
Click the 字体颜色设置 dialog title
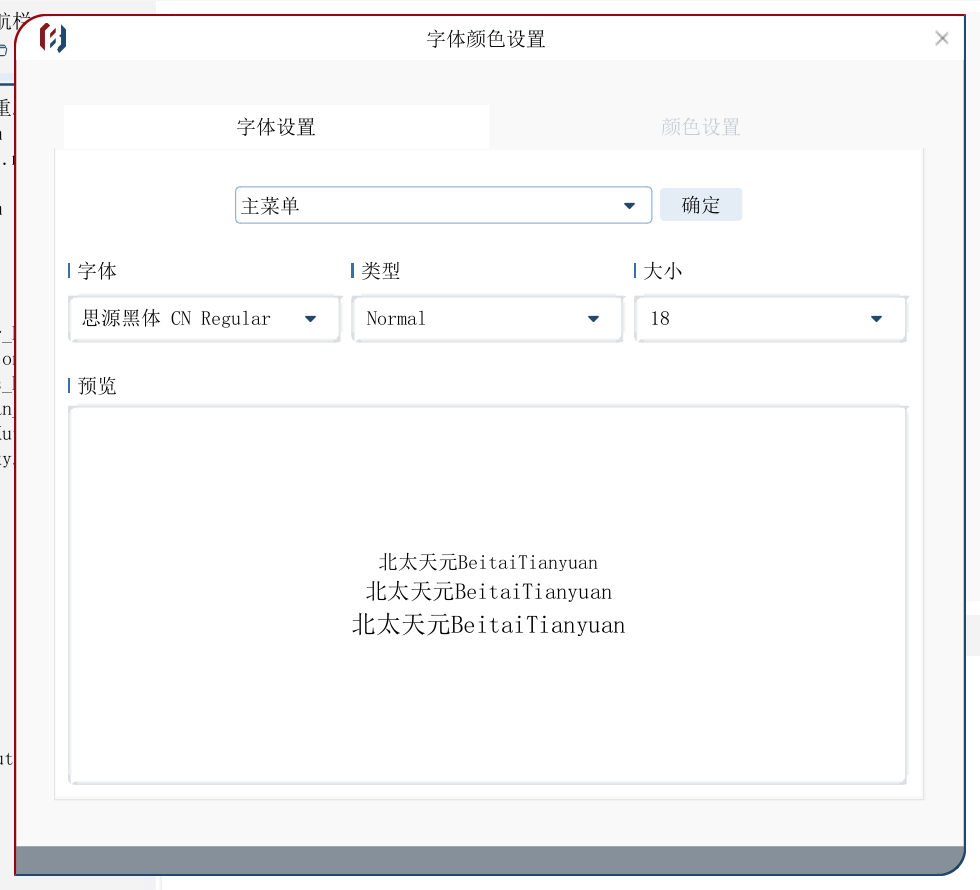[486, 39]
